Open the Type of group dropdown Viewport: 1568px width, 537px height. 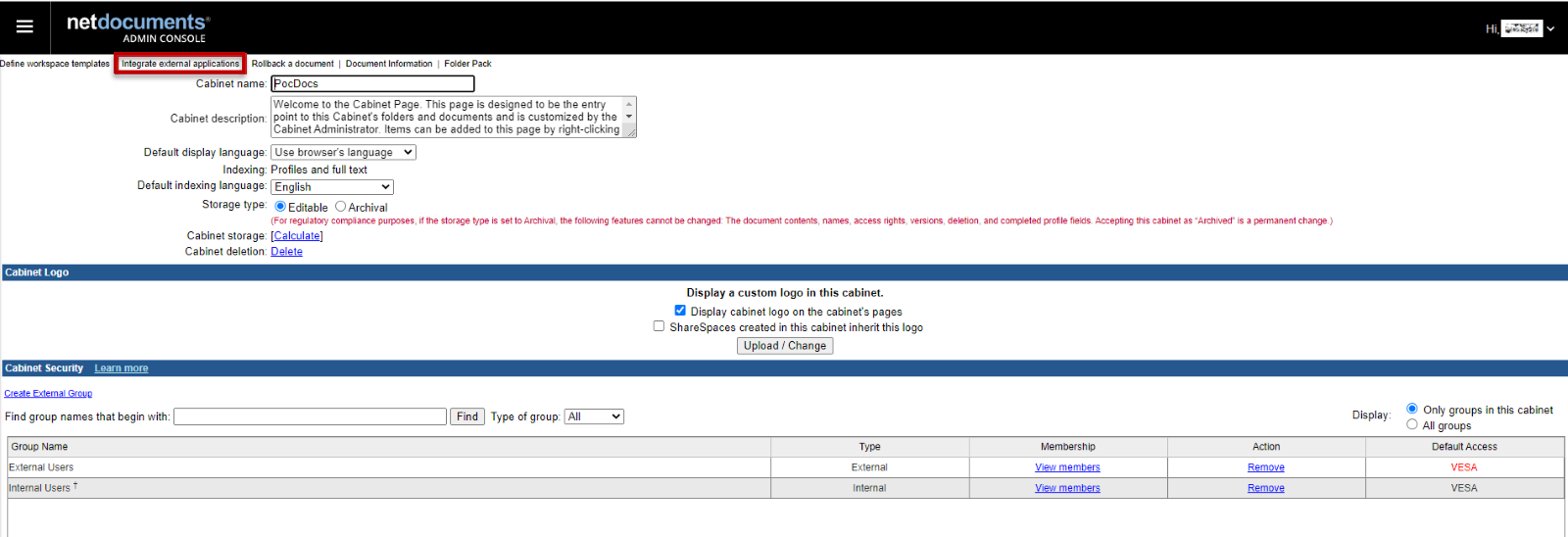click(x=594, y=416)
